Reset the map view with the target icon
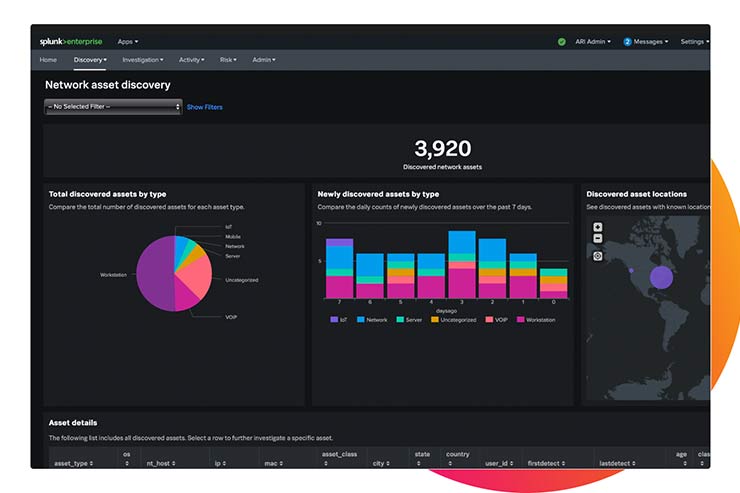 (x=597, y=256)
